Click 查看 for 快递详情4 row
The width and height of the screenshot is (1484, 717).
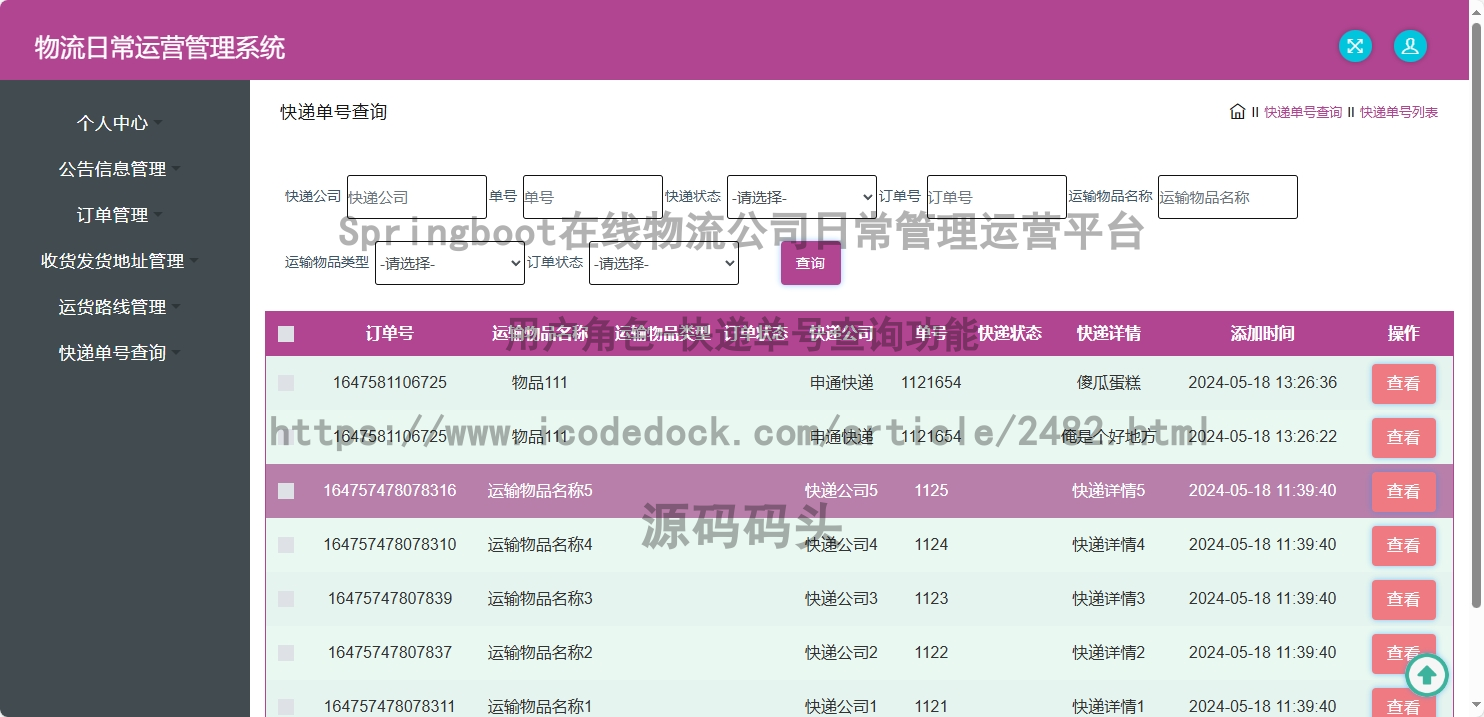click(x=1403, y=546)
